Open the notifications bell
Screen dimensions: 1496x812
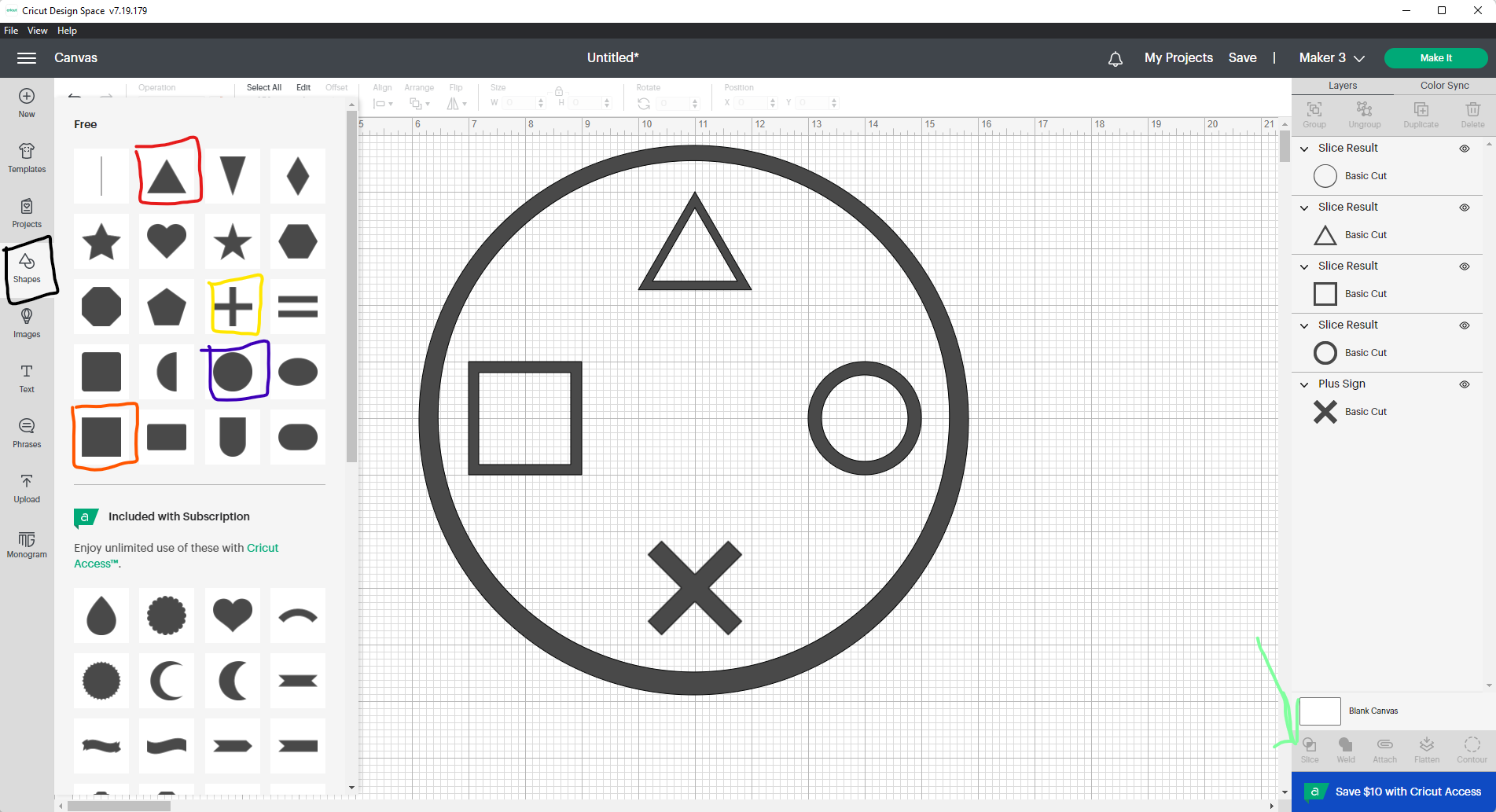(x=1115, y=58)
